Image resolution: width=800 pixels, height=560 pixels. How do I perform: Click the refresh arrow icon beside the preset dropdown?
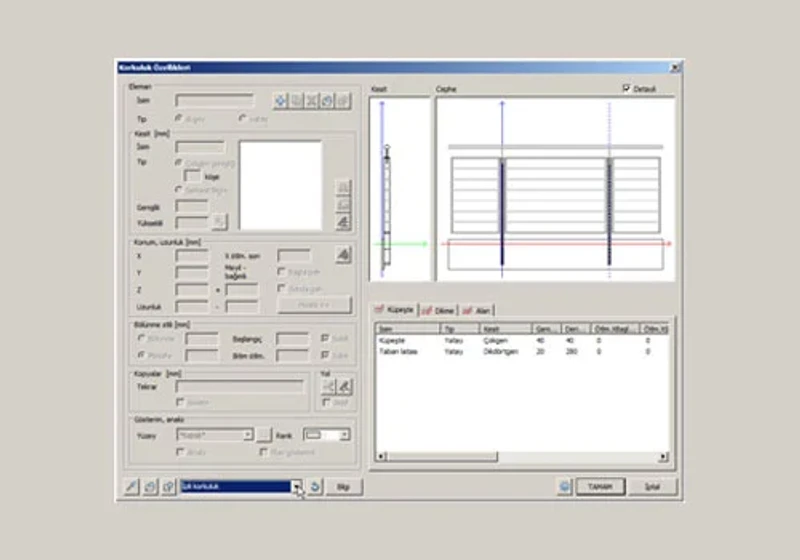(x=315, y=487)
